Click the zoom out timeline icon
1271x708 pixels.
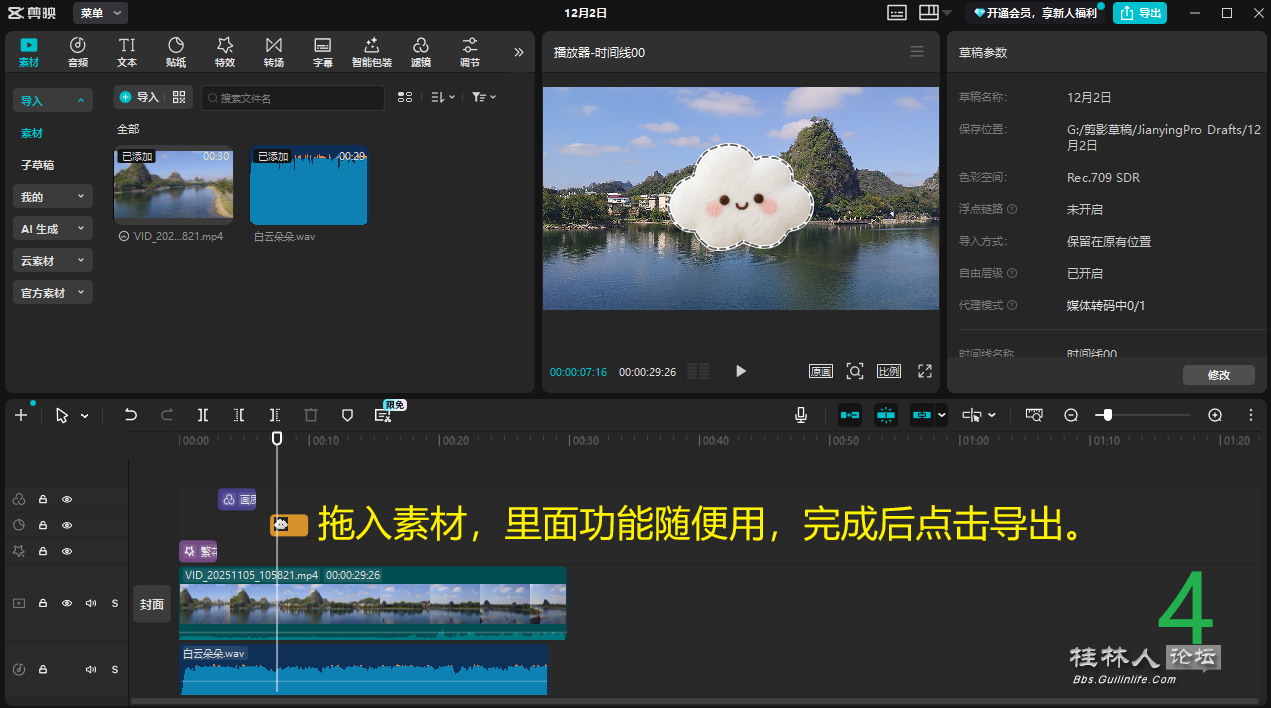1071,415
